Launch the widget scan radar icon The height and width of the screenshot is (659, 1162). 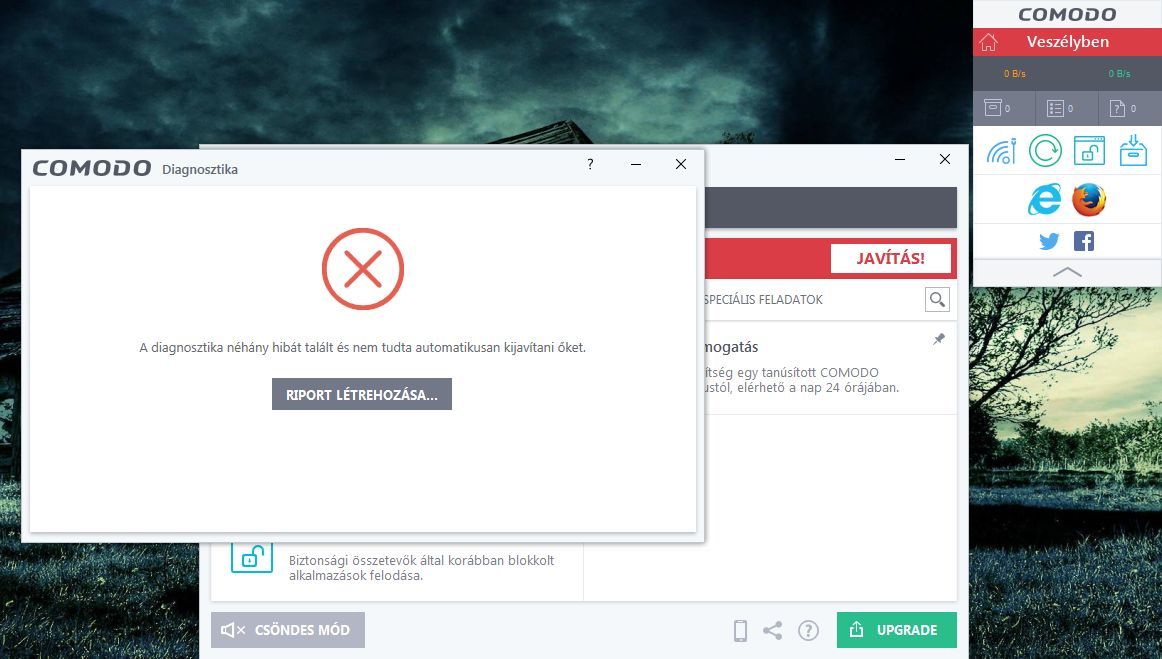click(1001, 151)
